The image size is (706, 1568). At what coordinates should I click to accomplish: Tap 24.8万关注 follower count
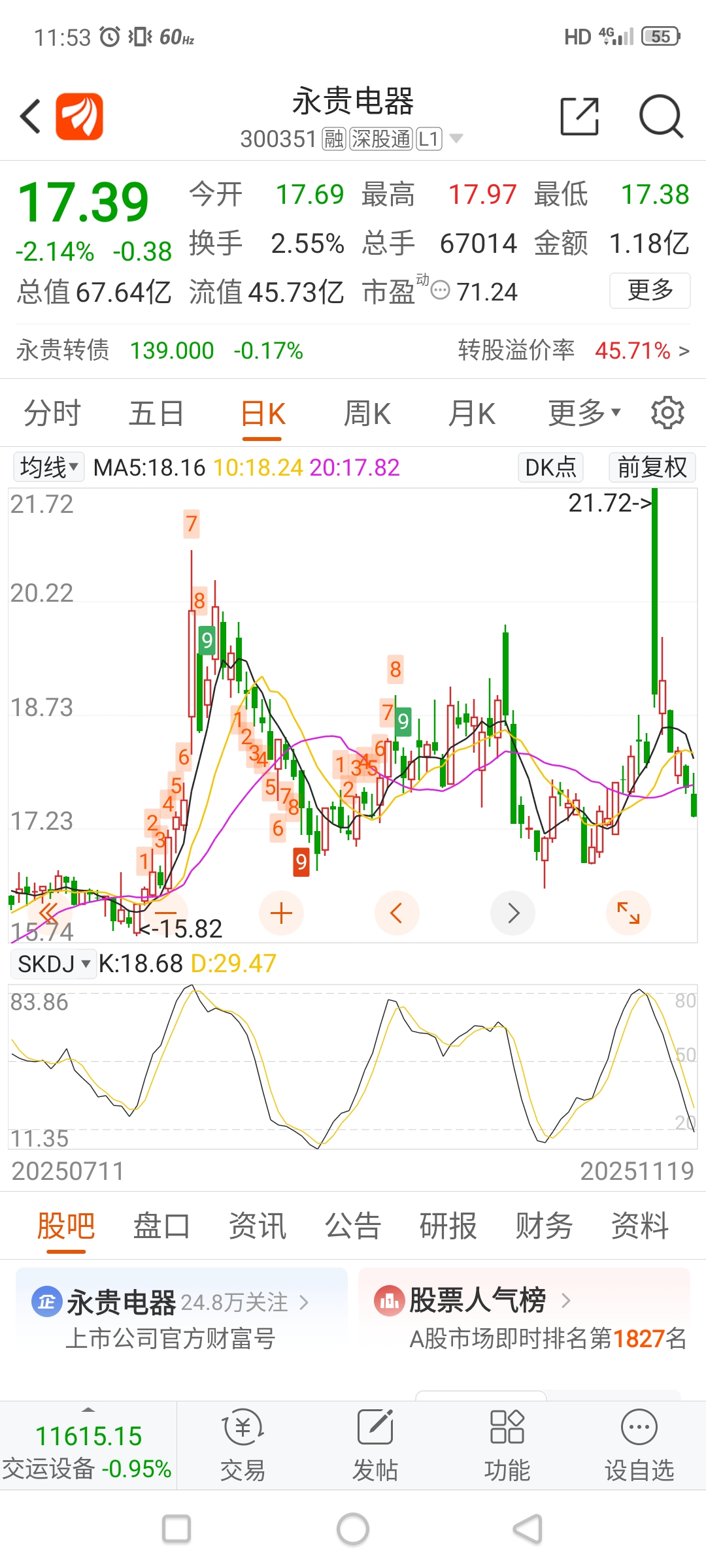[x=234, y=1303]
